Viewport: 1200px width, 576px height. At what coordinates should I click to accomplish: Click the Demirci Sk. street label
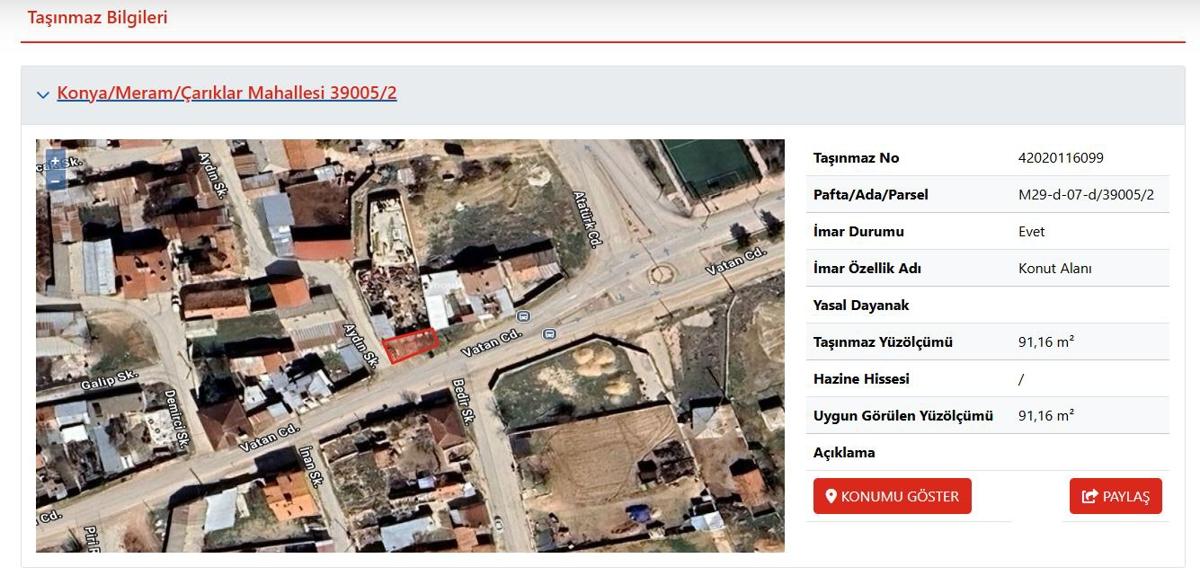pyautogui.click(x=176, y=419)
